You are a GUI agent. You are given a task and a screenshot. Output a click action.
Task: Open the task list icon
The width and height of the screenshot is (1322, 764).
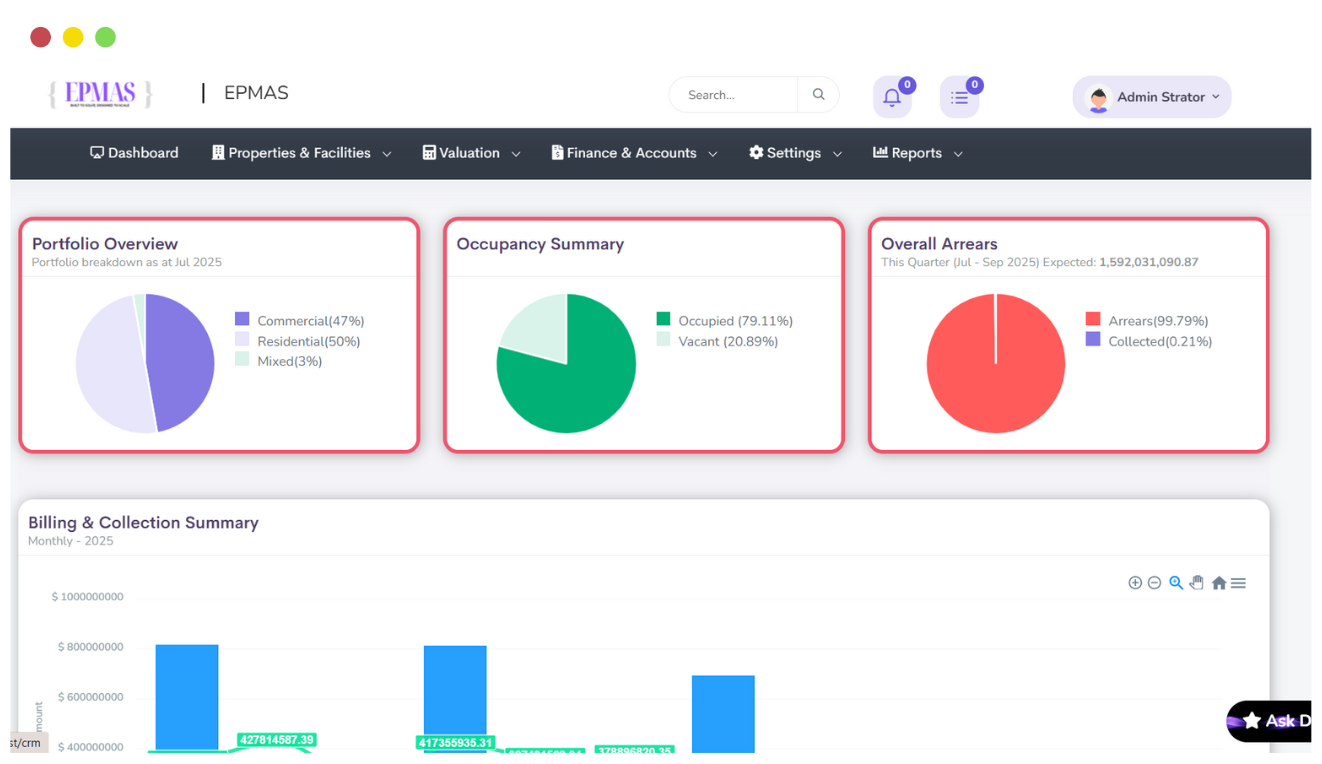coord(959,98)
